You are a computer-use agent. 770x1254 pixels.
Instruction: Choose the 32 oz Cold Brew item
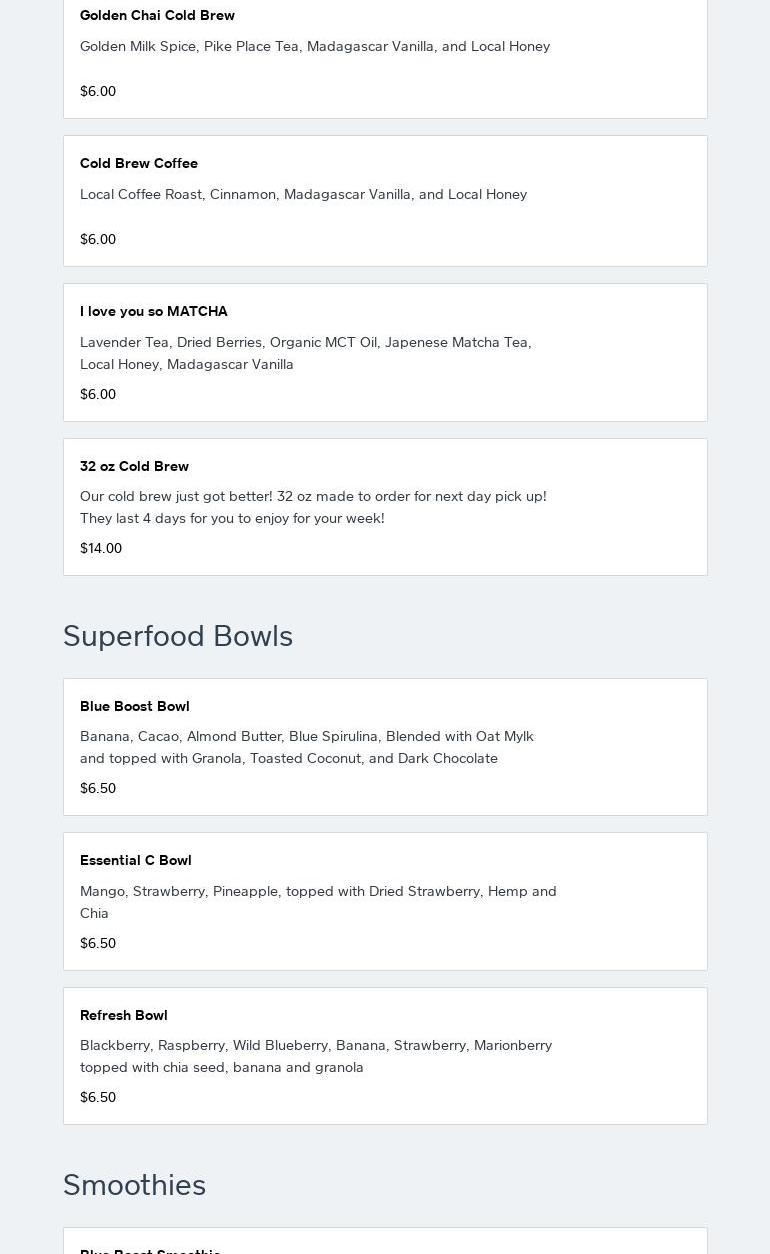pos(134,466)
